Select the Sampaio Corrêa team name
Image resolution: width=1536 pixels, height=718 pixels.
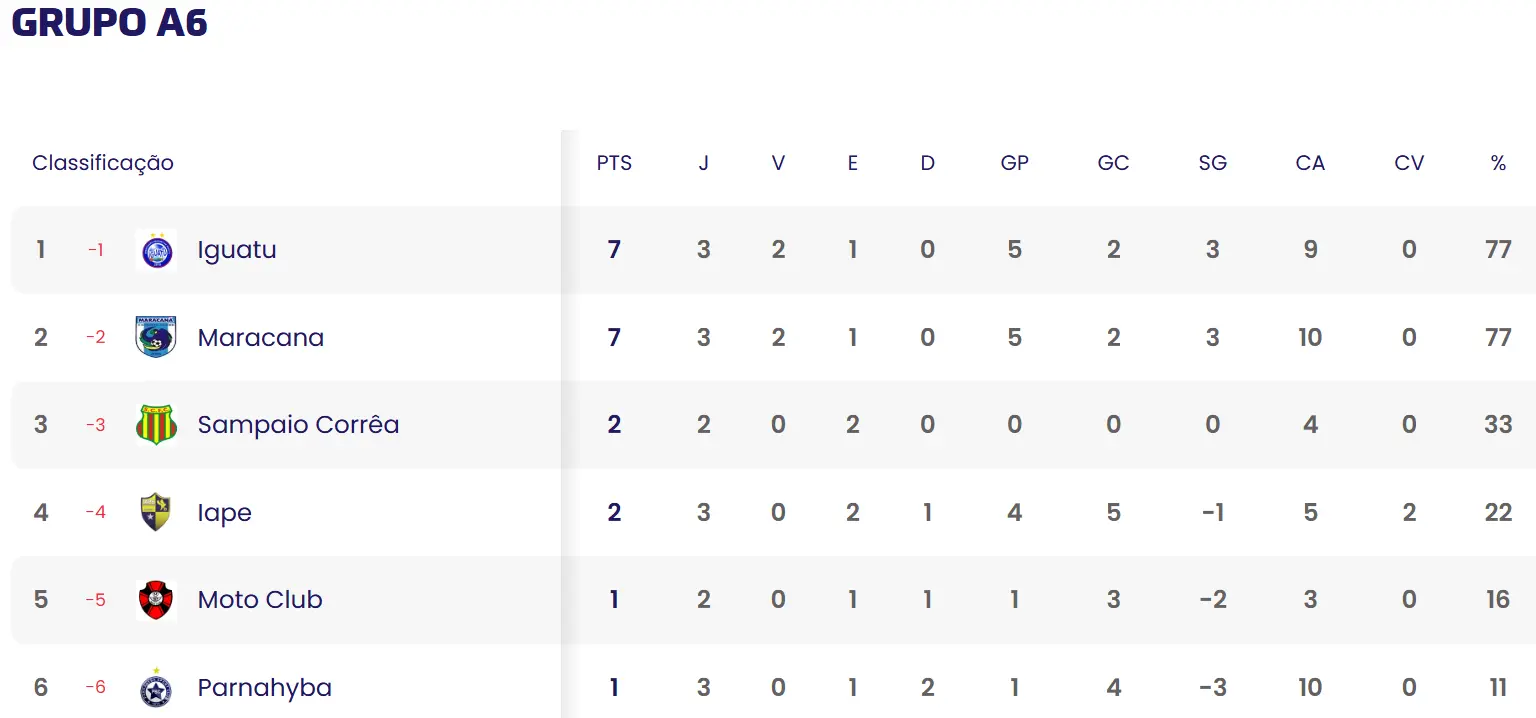(298, 425)
